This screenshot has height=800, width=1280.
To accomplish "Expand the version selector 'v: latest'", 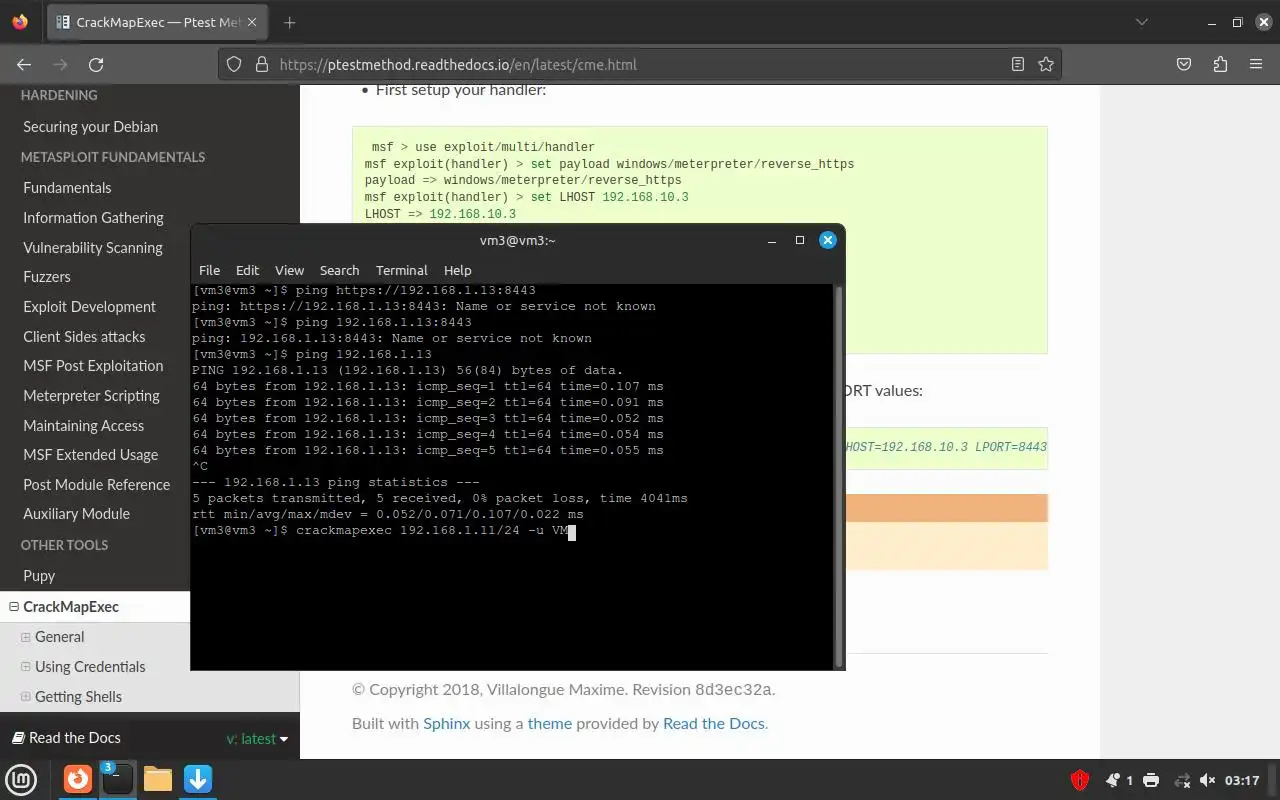I will coord(257,739).
